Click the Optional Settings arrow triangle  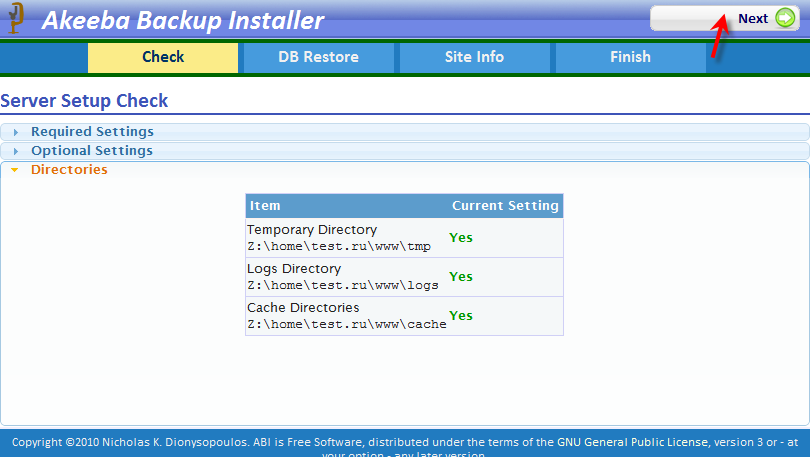click(15, 151)
